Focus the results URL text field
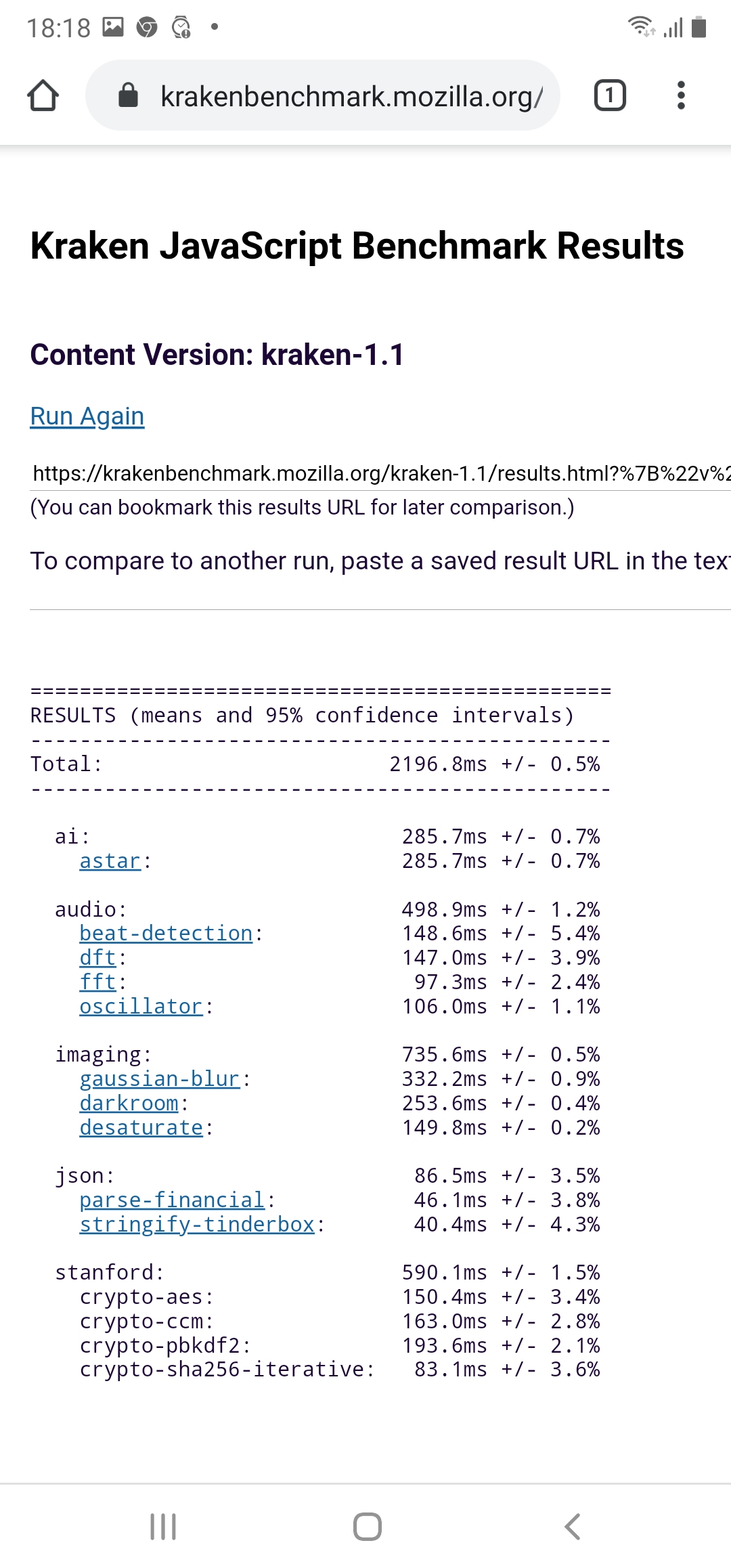The image size is (731, 1568). coord(380,473)
